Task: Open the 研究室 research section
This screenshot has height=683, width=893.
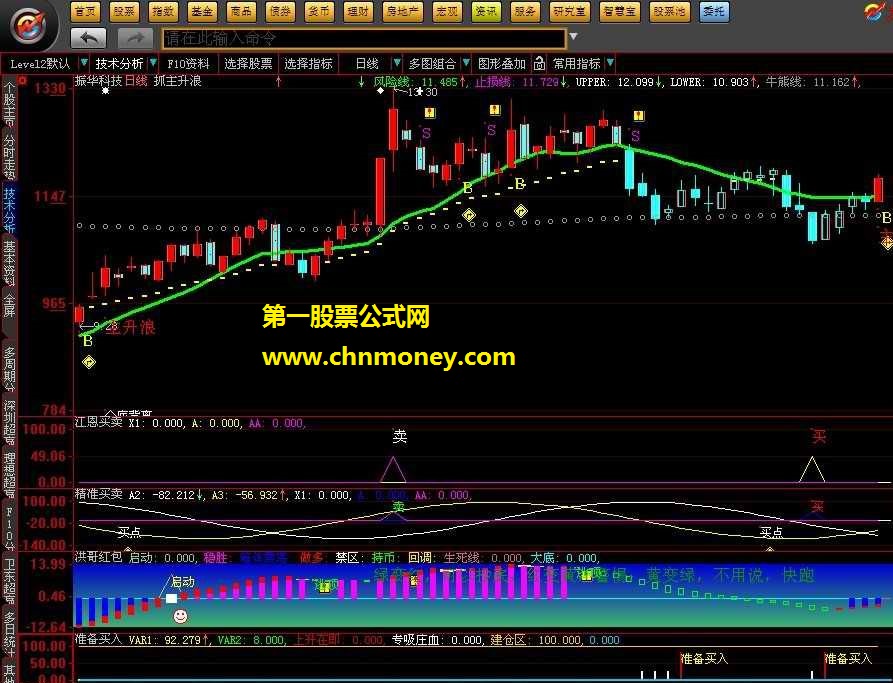Action: (x=569, y=11)
